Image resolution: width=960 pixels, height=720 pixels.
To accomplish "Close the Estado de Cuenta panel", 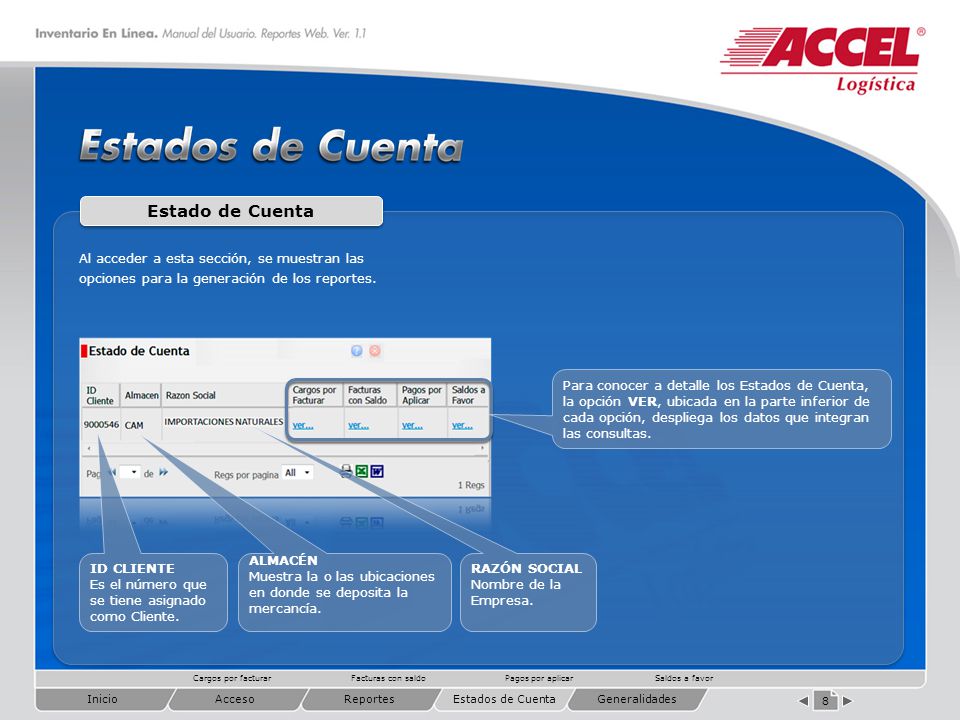I will click(375, 351).
